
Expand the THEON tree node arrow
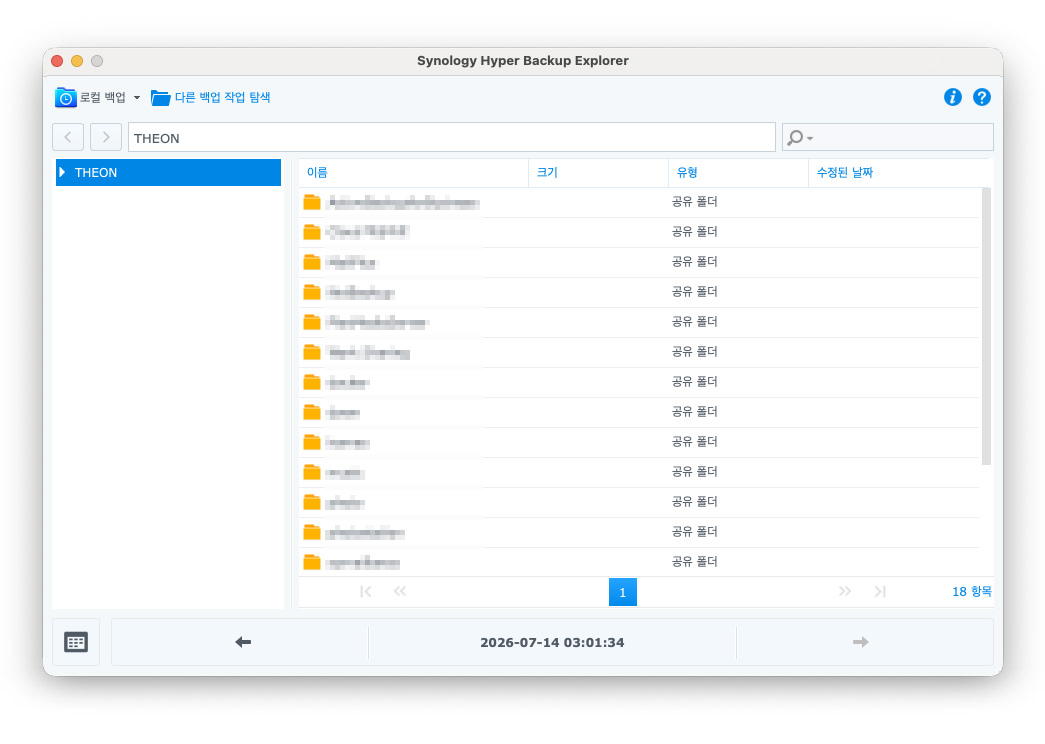tap(62, 172)
